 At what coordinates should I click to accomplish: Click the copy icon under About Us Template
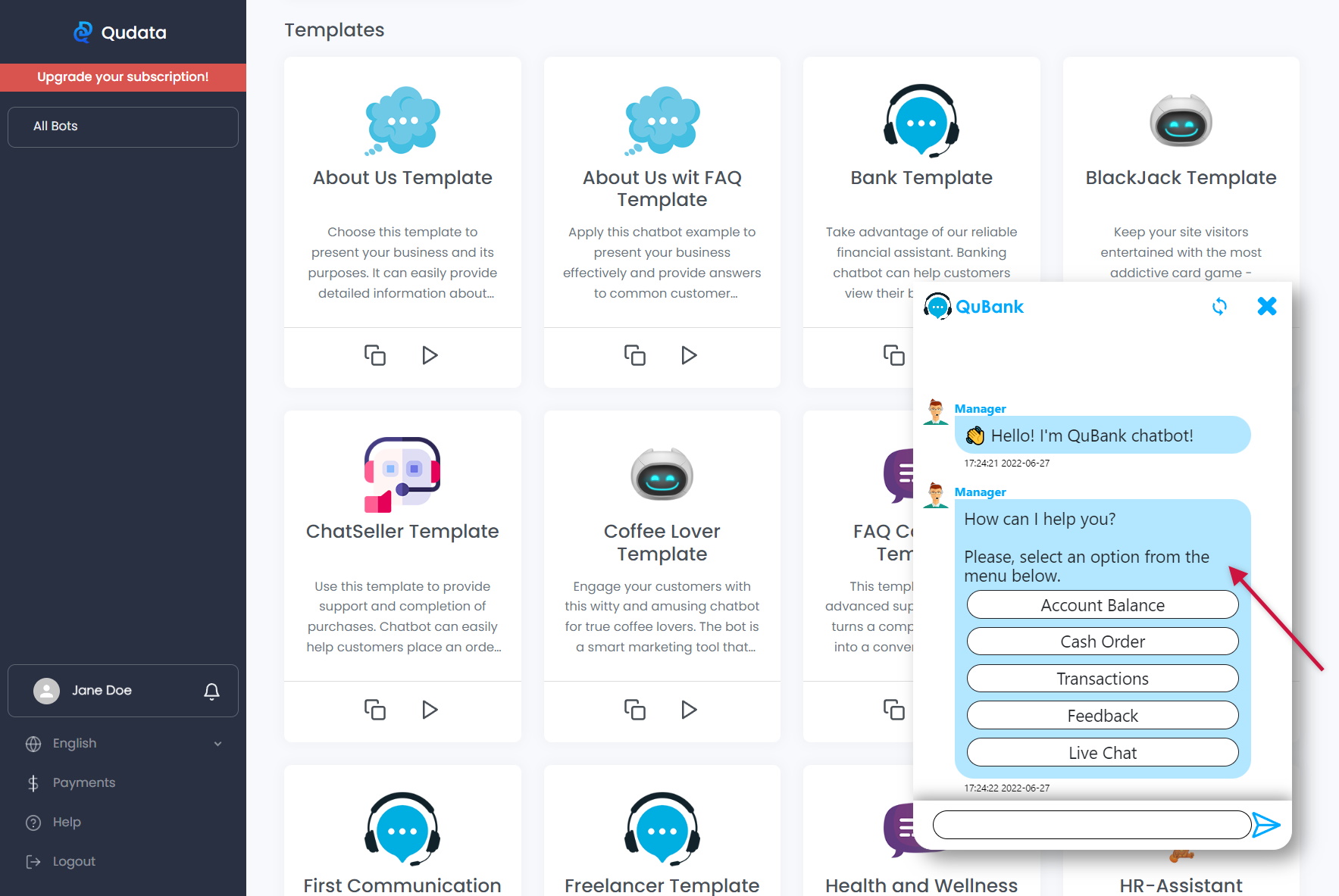point(375,355)
